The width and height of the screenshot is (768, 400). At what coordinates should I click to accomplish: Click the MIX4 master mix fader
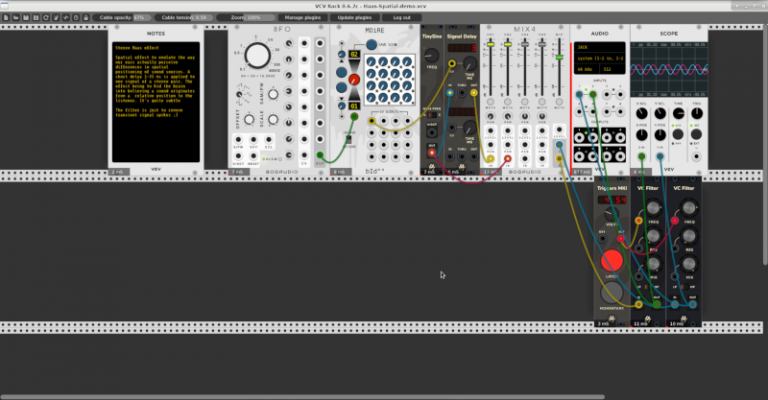pos(559,57)
